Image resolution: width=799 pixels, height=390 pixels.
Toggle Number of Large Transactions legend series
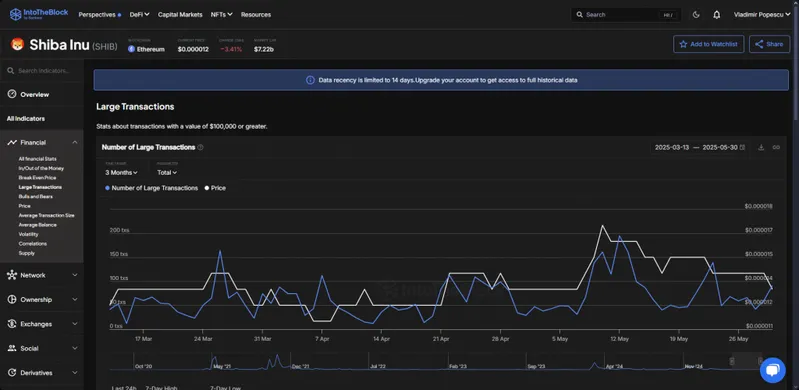151,188
